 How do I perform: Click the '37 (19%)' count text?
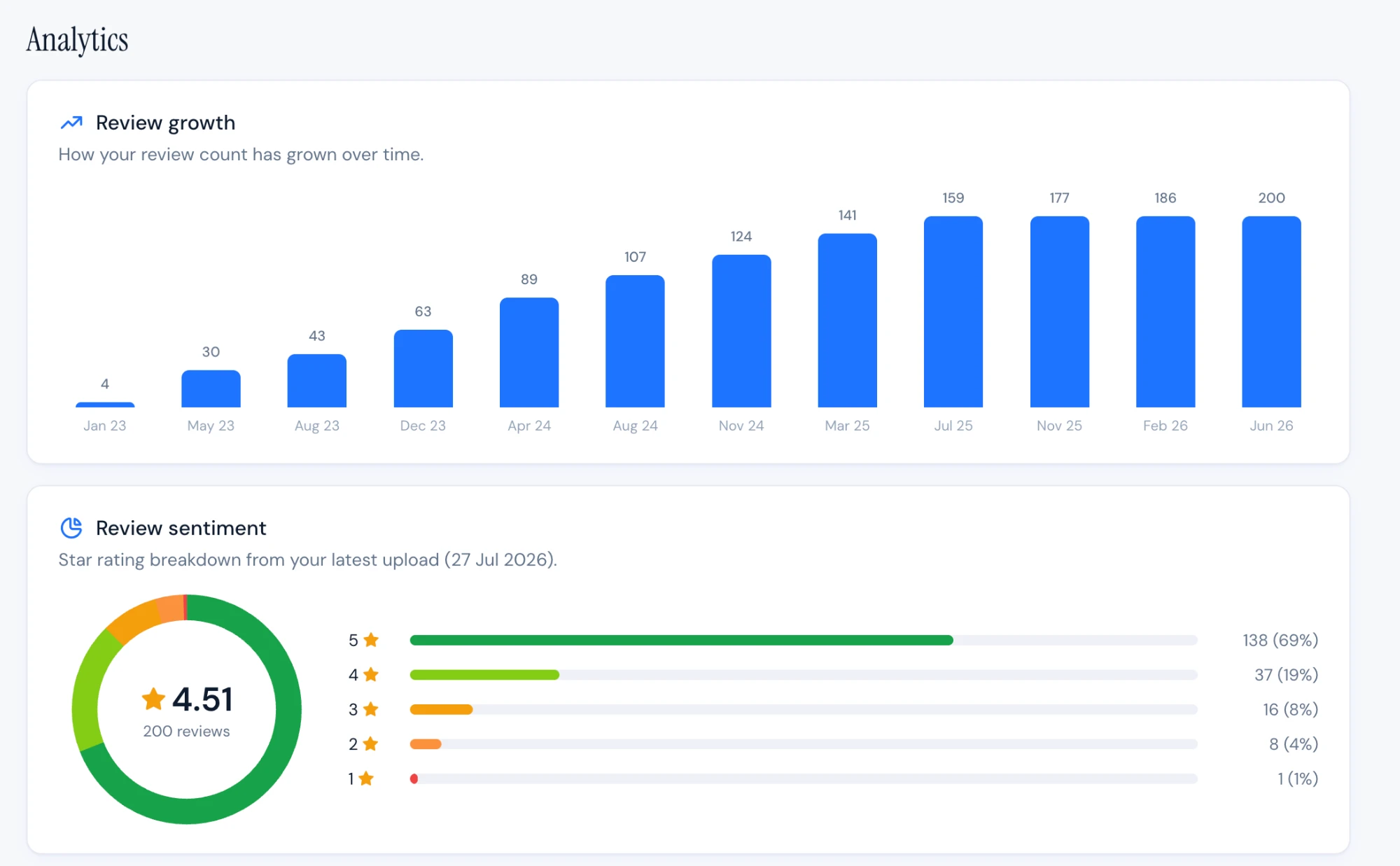click(x=1286, y=674)
